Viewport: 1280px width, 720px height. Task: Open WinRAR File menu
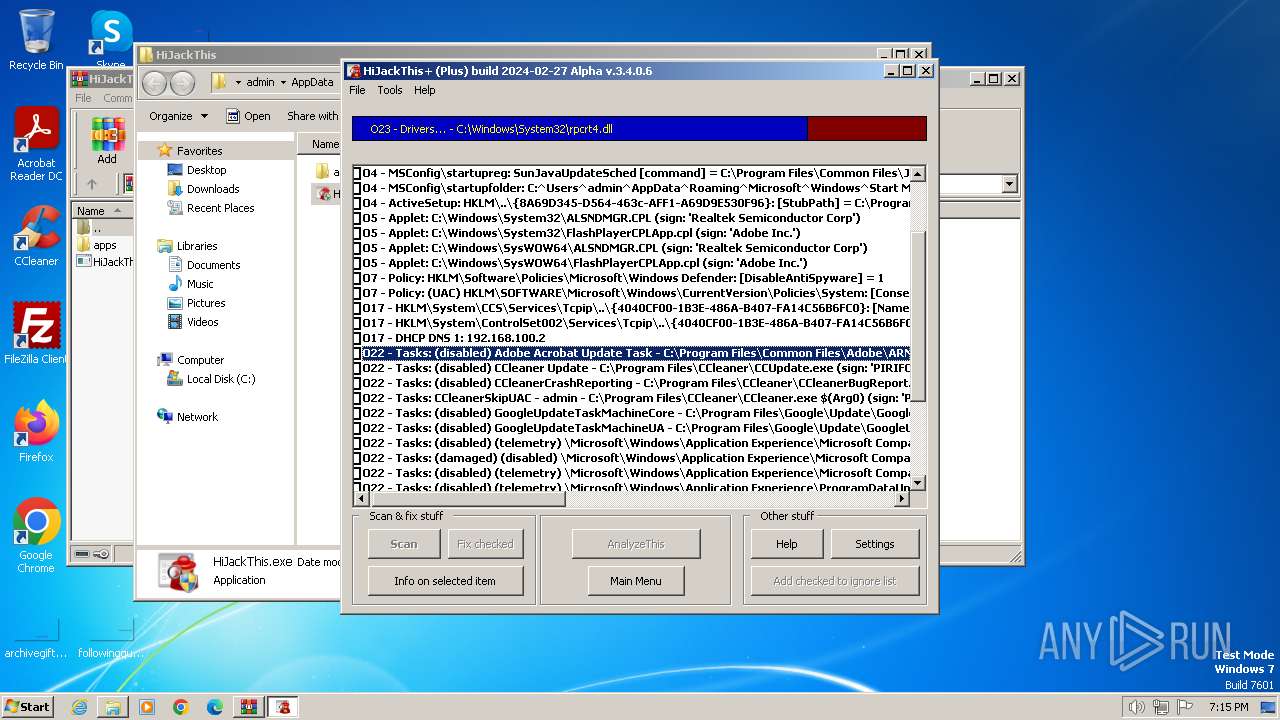tap(83, 98)
